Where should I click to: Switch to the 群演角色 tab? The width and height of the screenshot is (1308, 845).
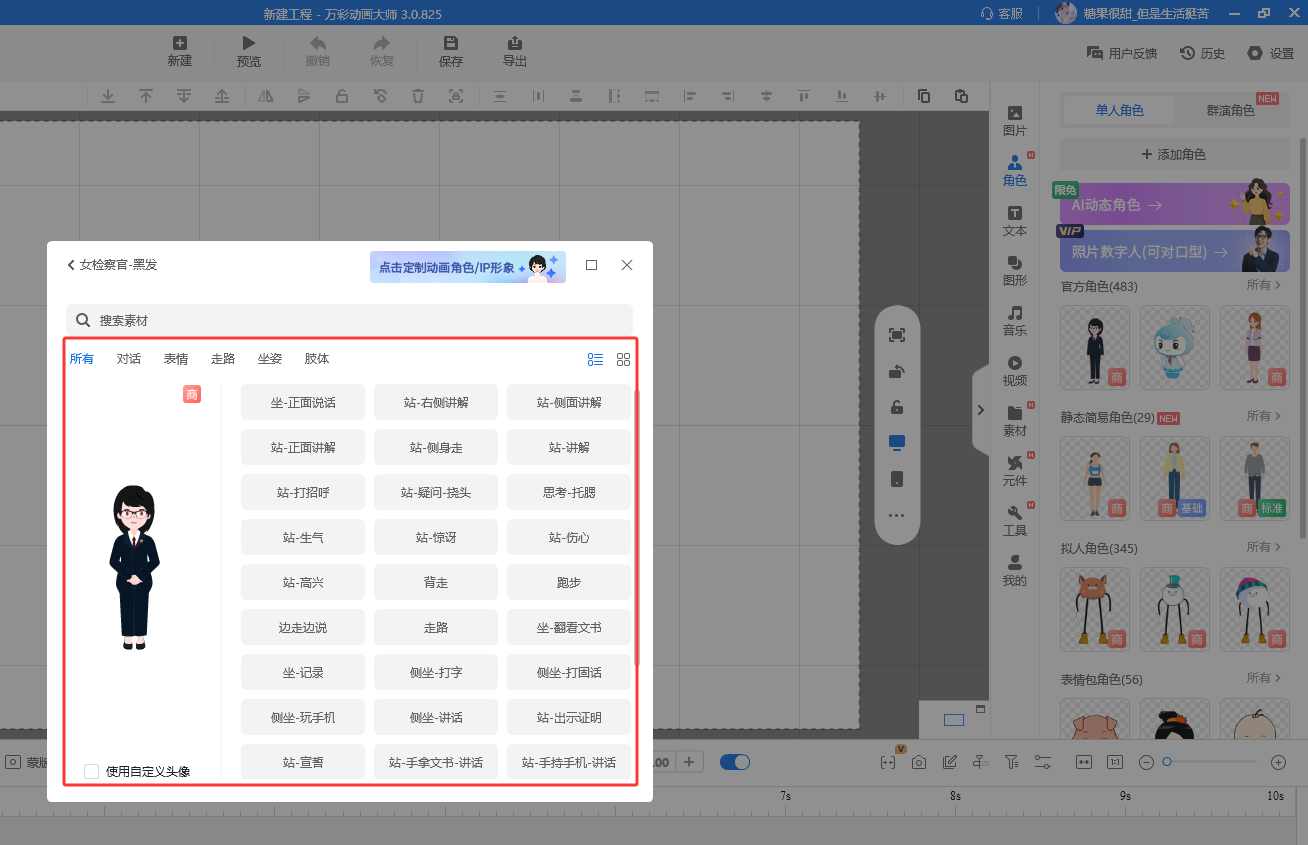pyautogui.click(x=1230, y=111)
